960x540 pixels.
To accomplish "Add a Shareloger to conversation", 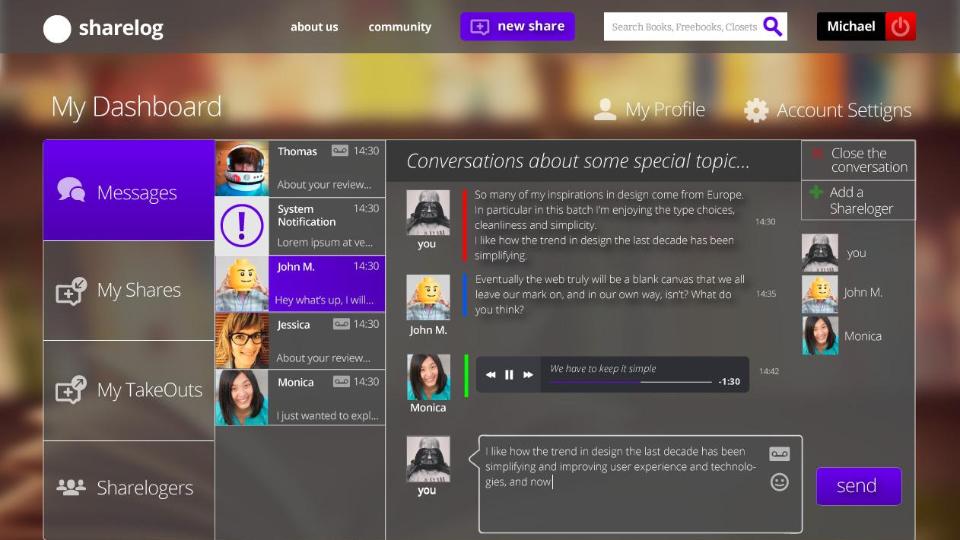I will click(x=858, y=200).
